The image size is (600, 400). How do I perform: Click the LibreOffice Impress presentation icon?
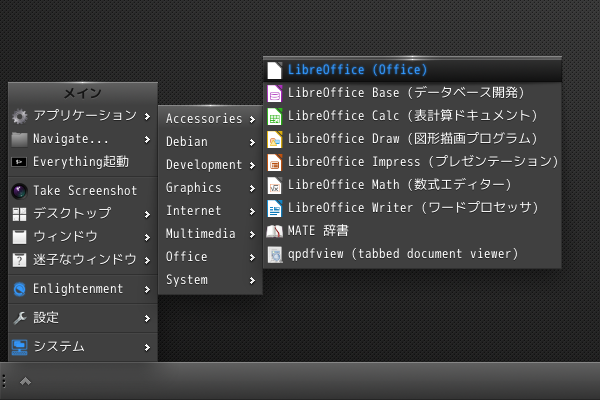274,162
